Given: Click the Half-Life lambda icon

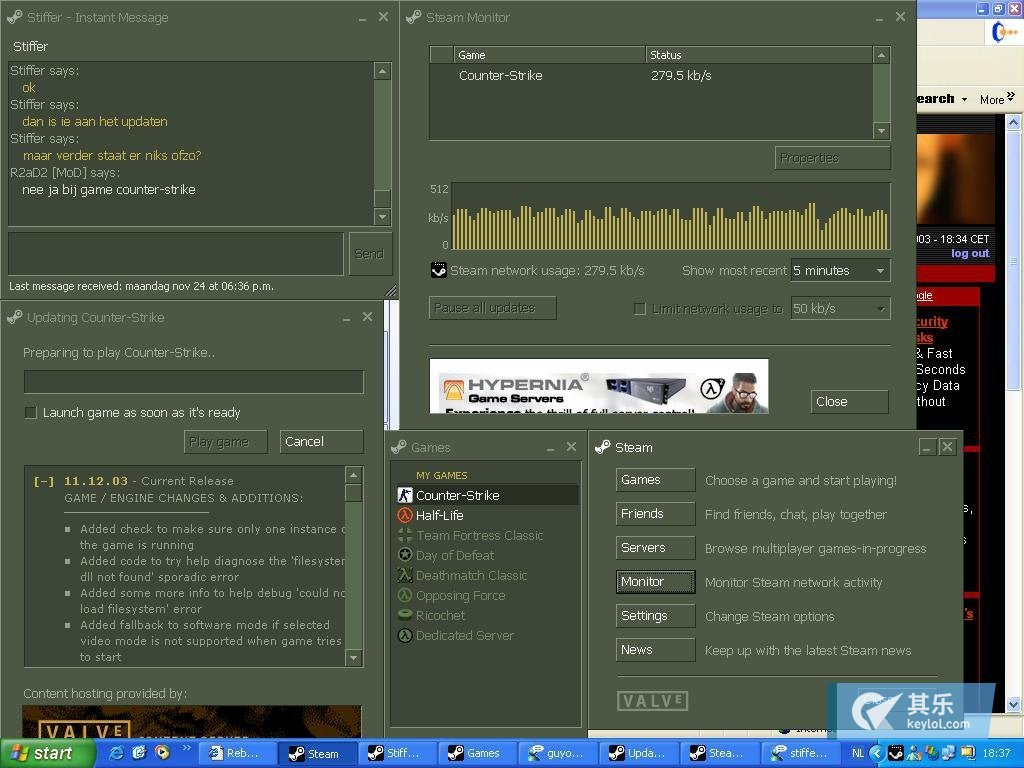Looking at the screenshot, I should tap(405, 515).
